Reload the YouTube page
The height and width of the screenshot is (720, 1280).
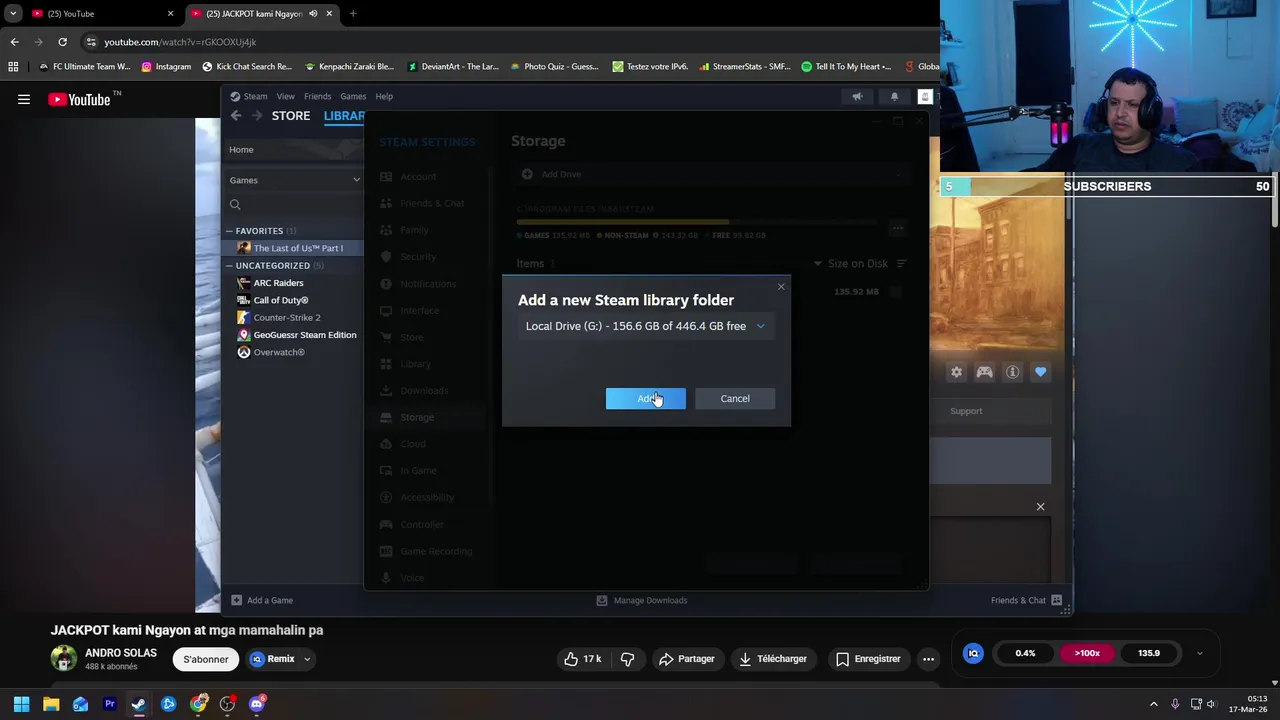click(62, 42)
